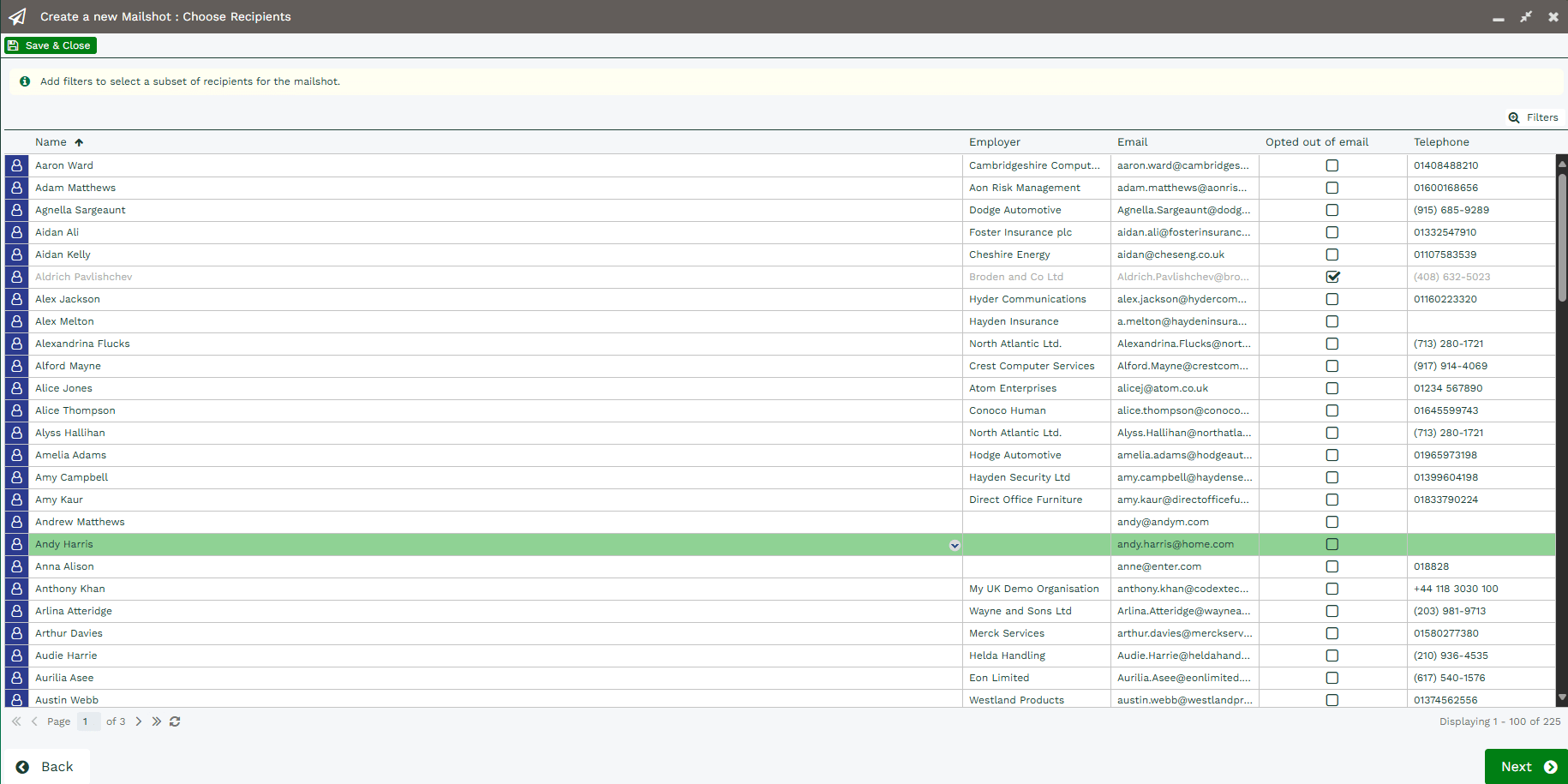Click the person icon beside Alex Melton
The width and height of the screenshot is (1568, 784).
pyautogui.click(x=16, y=321)
